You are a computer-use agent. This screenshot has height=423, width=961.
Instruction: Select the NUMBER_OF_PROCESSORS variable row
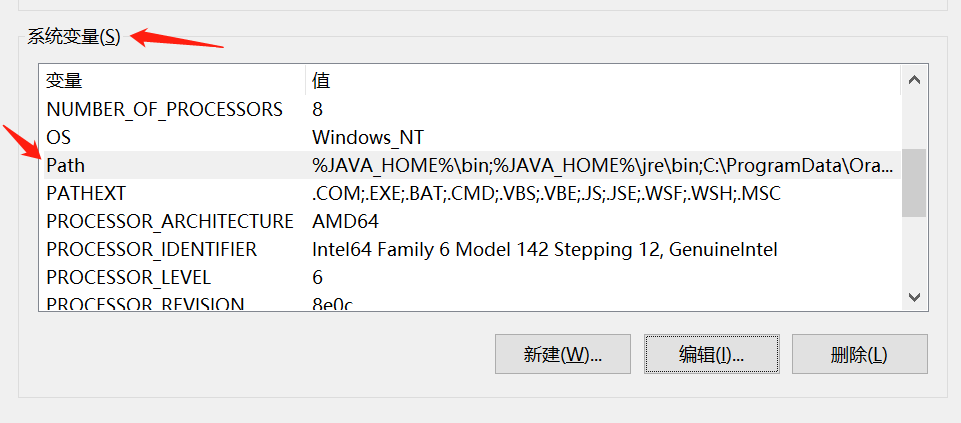pyautogui.click(x=165, y=109)
